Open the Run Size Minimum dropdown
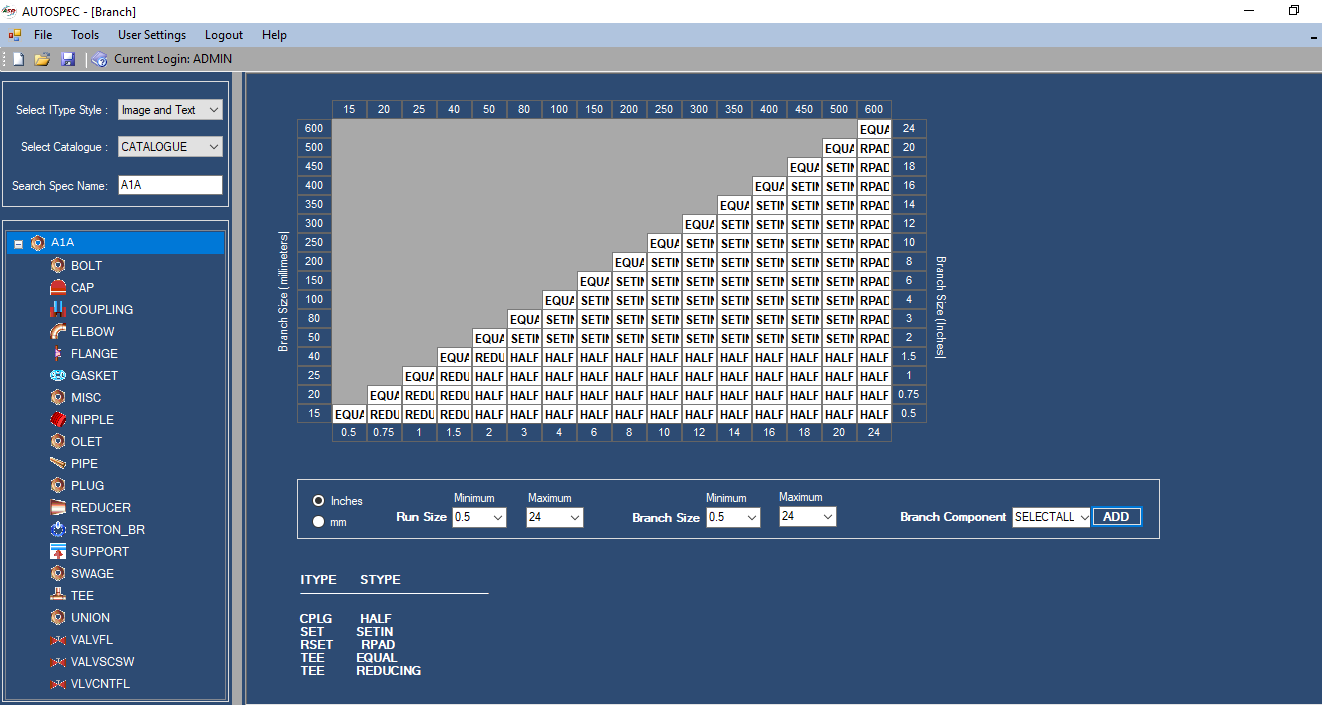The width and height of the screenshot is (1322, 705). (x=479, y=517)
